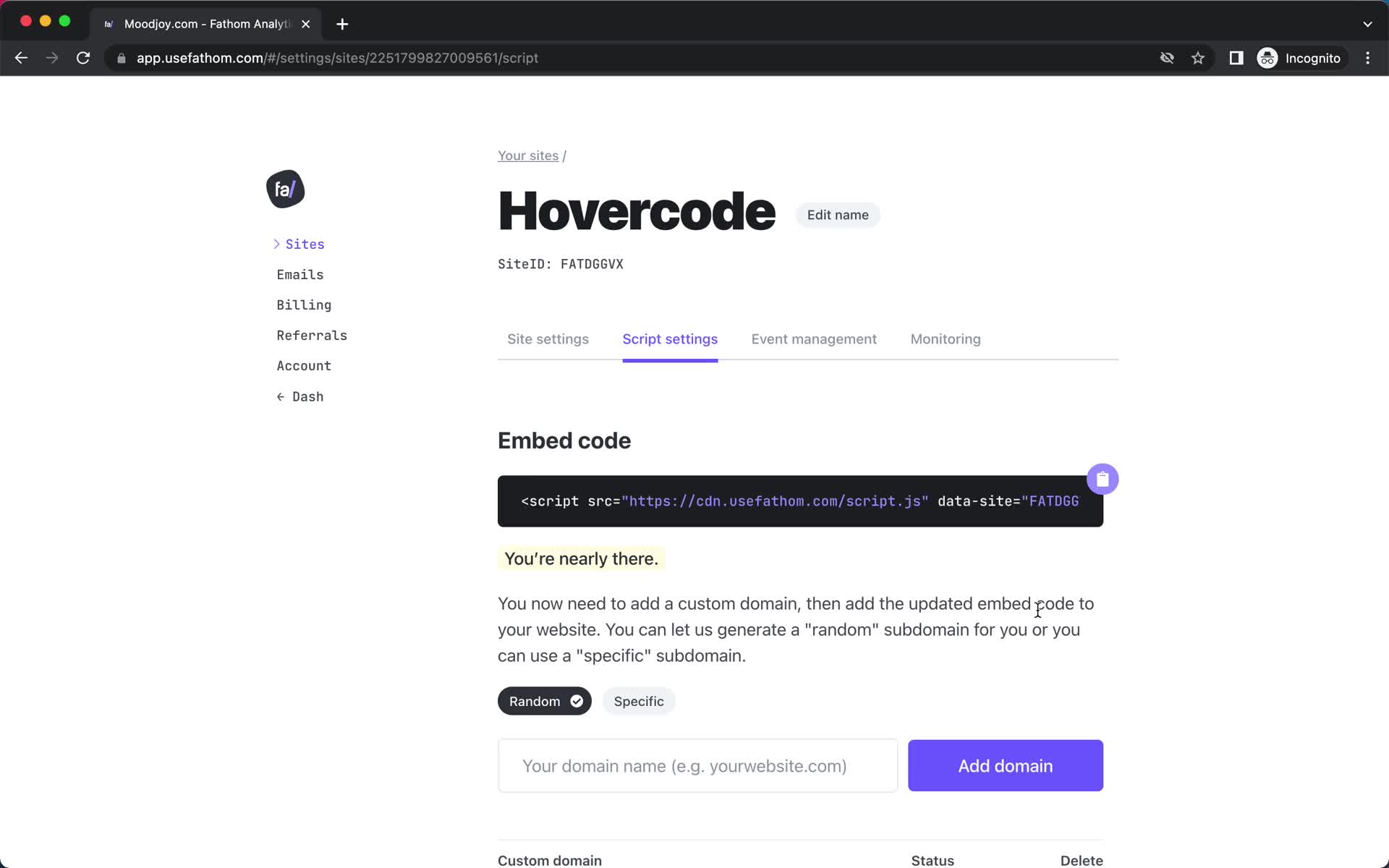Open the Monitoring tab
This screenshot has height=868, width=1389.
tap(944, 339)
